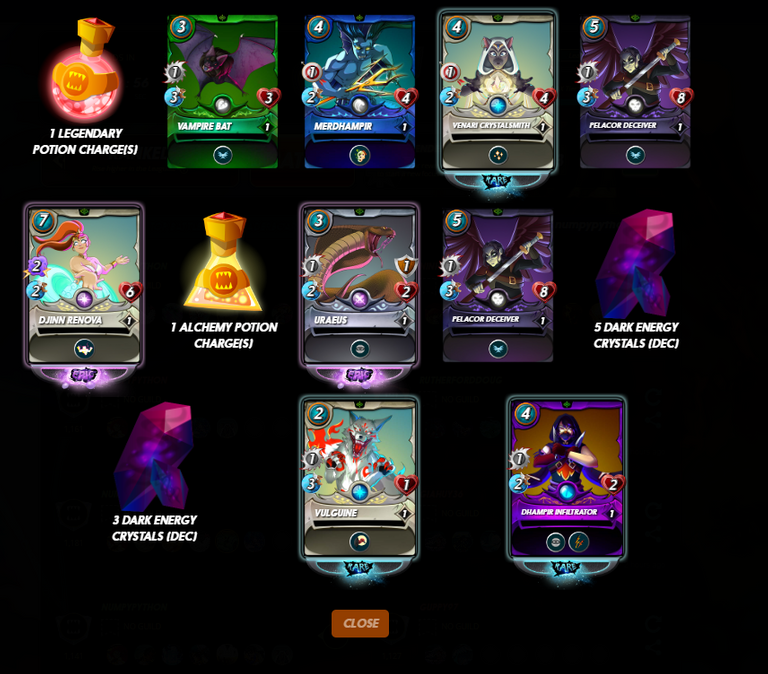Click the Uraeus card ability icon
The height and width of the screenshot is (674, 768).
tap(360, 349)
